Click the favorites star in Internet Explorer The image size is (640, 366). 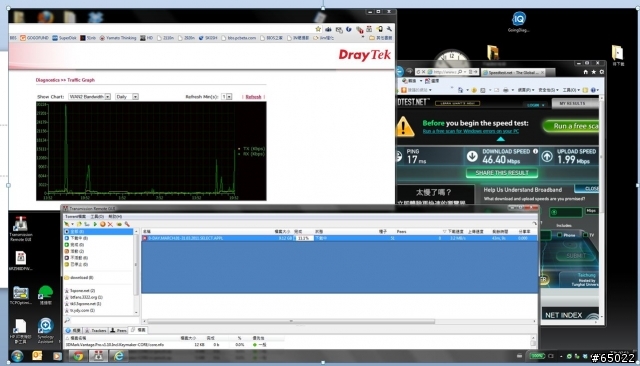tap(594, 72)
